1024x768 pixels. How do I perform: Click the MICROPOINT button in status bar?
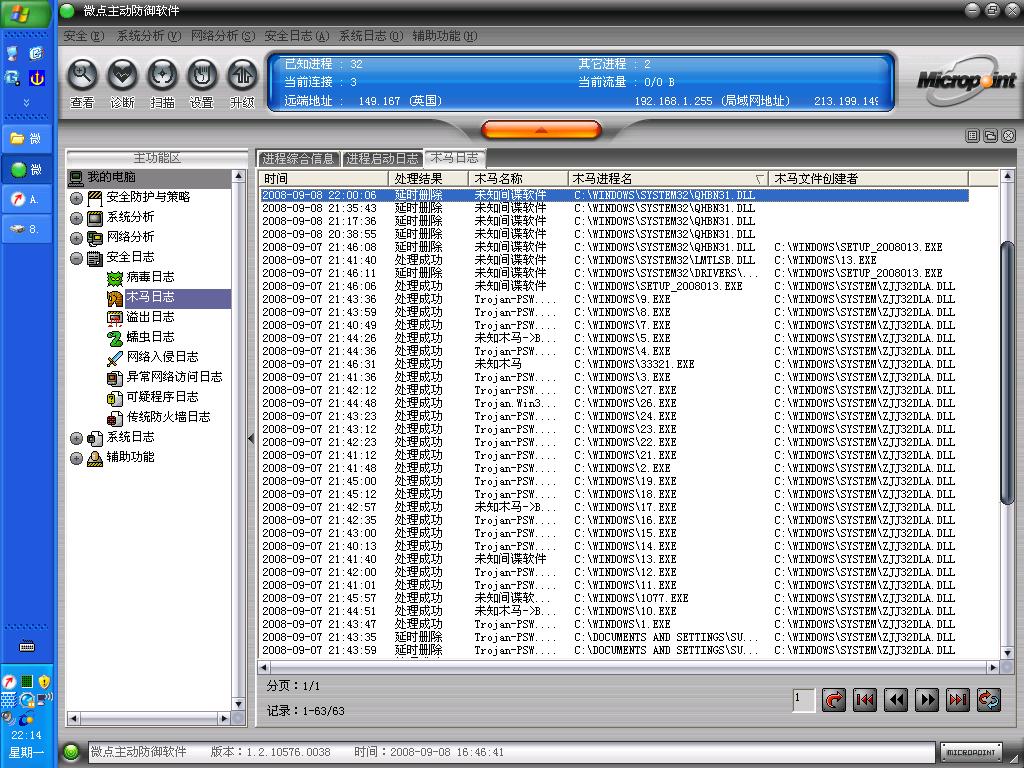click(970, 752)
